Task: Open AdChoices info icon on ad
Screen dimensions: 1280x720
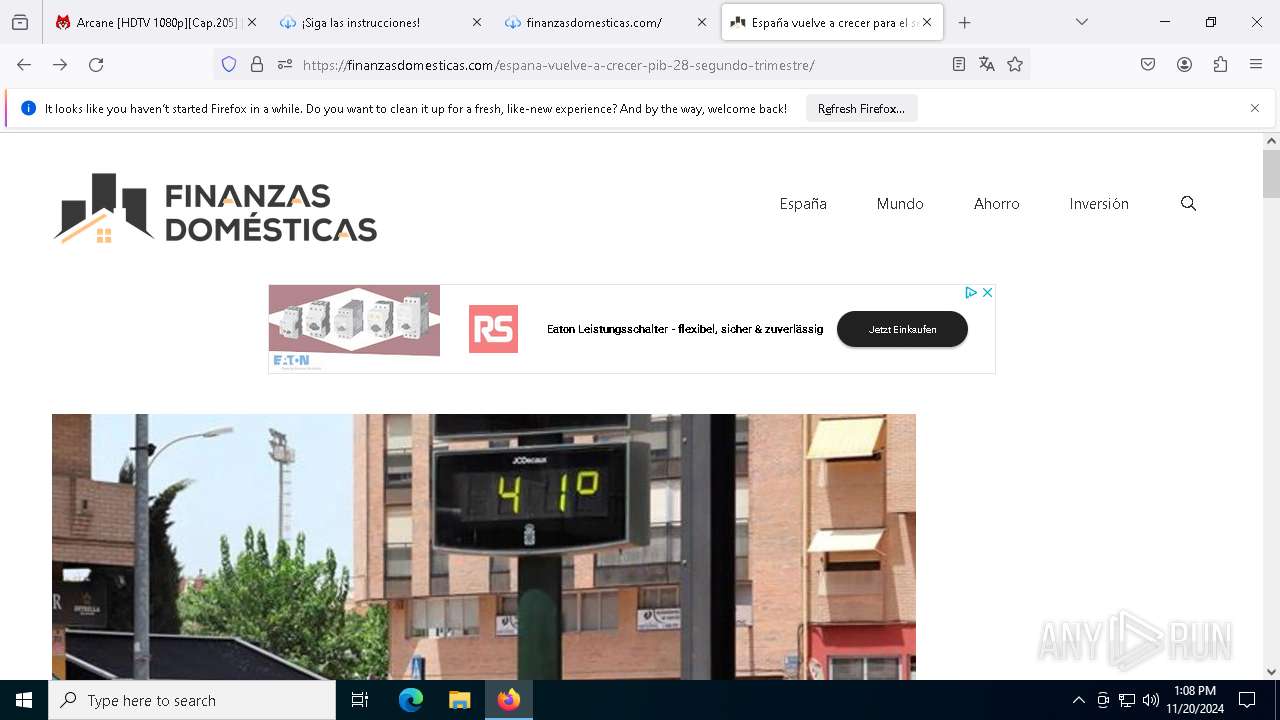Action: [970, 292]
